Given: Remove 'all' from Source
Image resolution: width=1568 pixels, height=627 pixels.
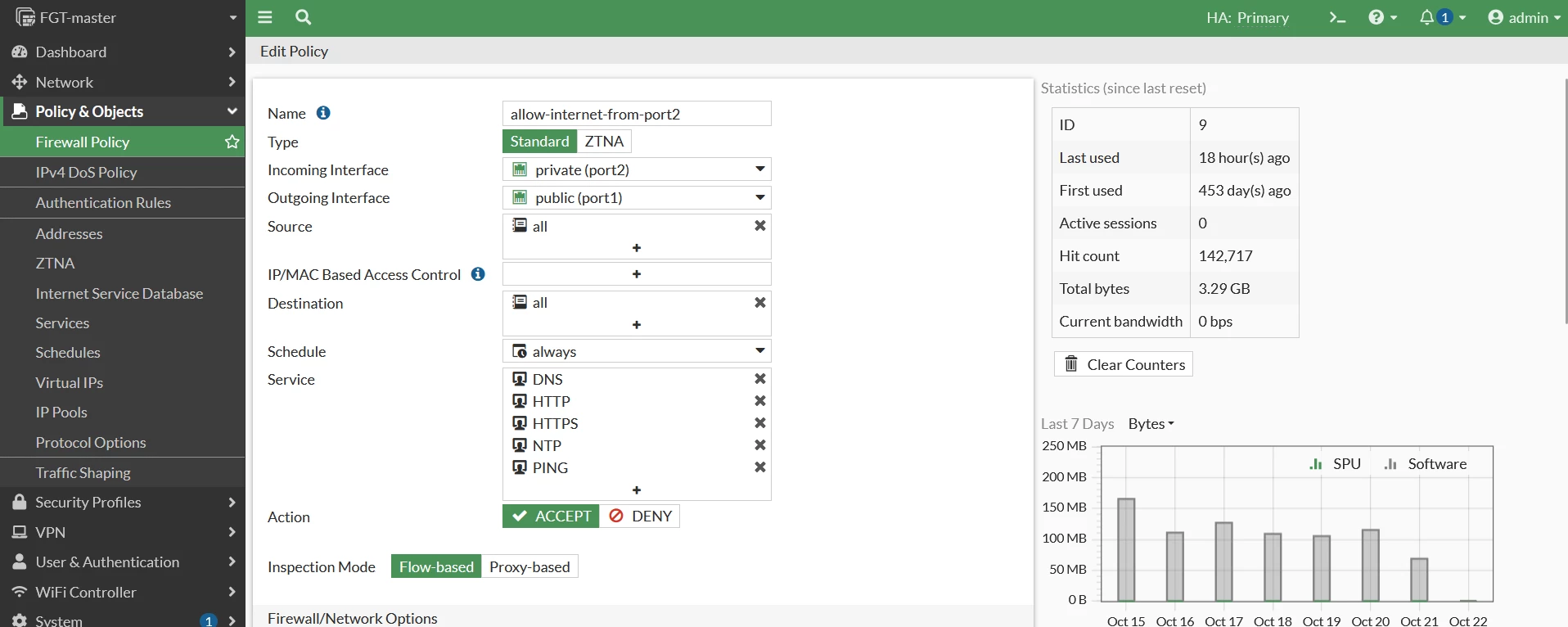Looking at the screenshot, I should coord(760,226).
